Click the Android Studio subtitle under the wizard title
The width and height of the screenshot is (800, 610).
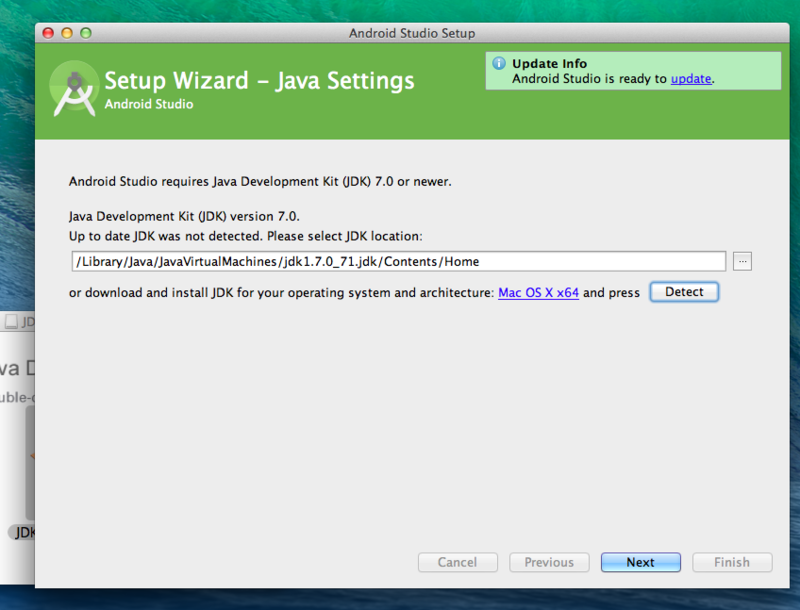coord(149,104)
